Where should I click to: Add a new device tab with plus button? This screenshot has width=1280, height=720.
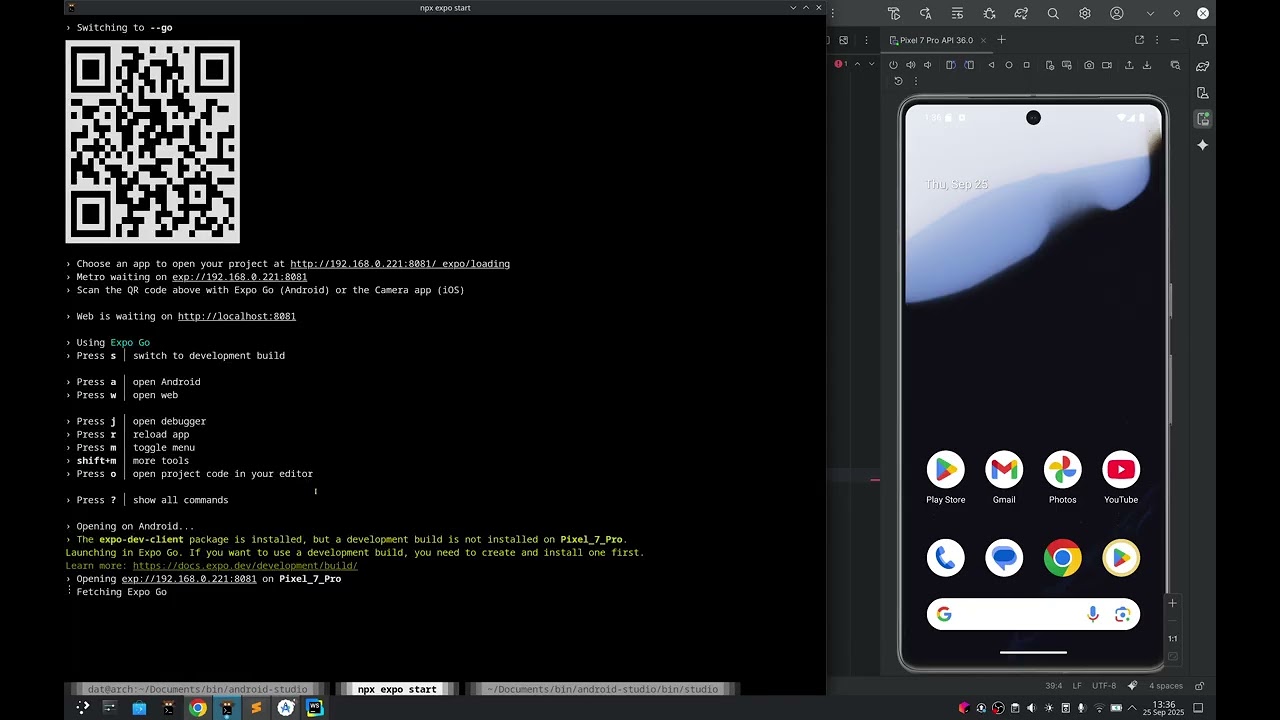pos(1001,40)
